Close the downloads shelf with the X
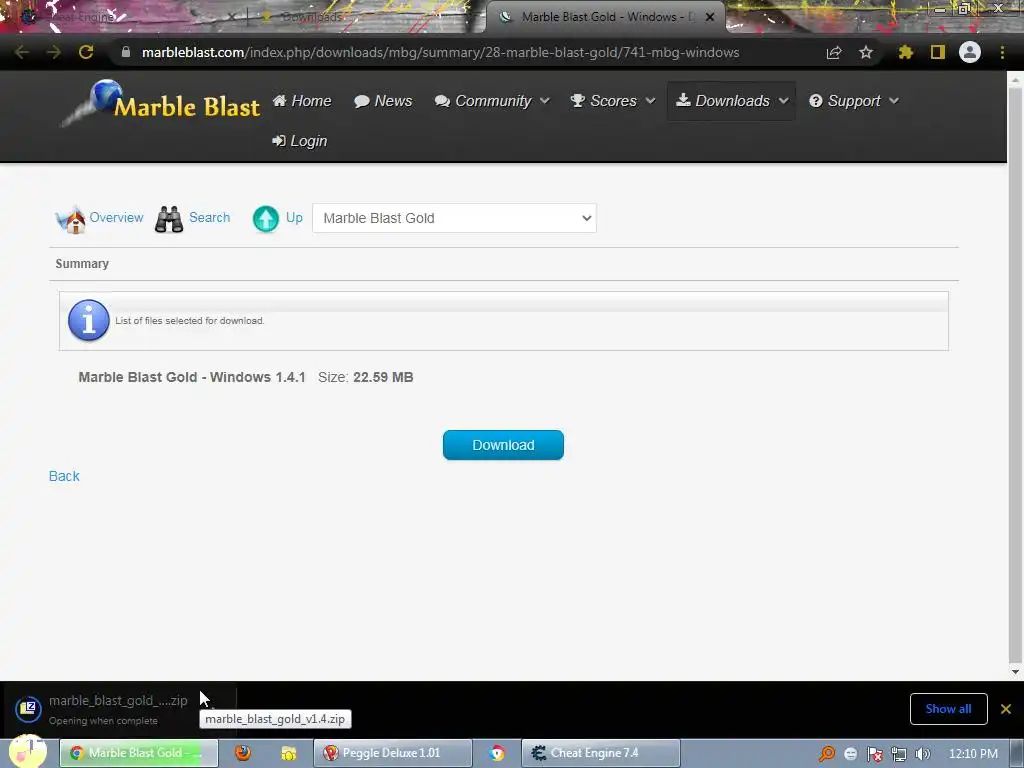Viewport: 1024px width, 768px height. (1006, 709)
